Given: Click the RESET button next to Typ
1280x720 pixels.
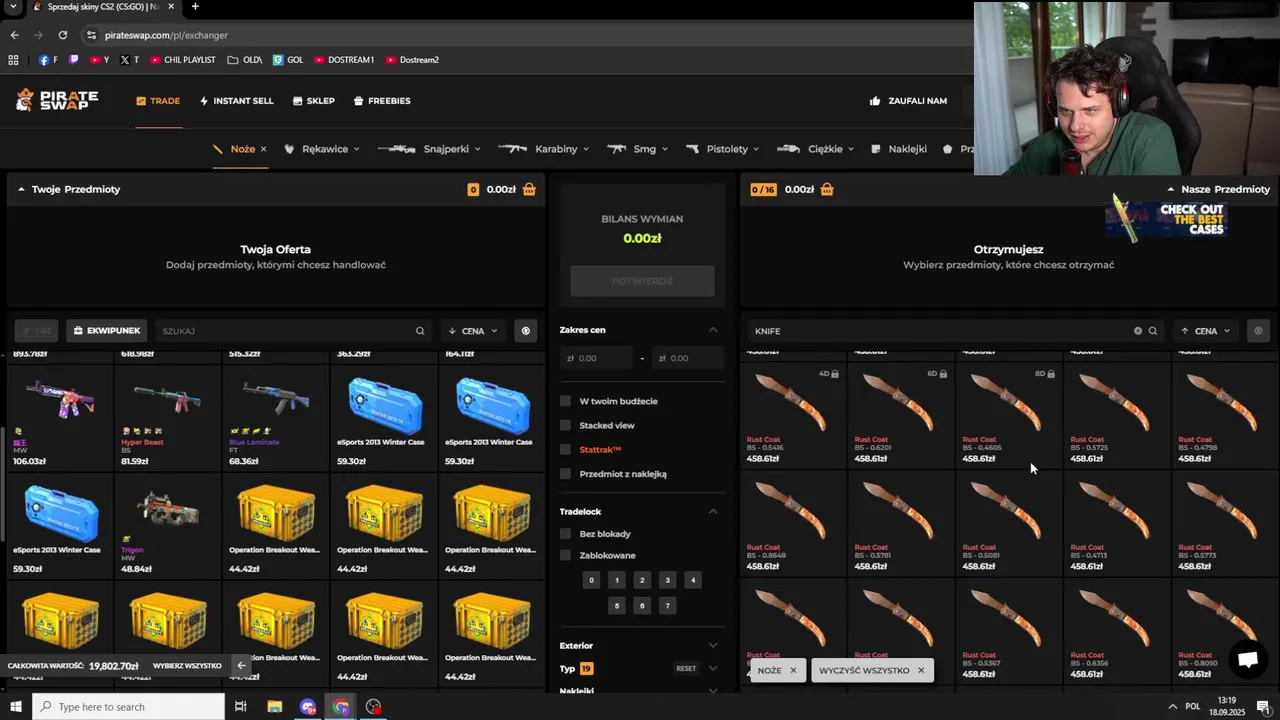Looking at the screenshot, I should click(x=686, y=668).
